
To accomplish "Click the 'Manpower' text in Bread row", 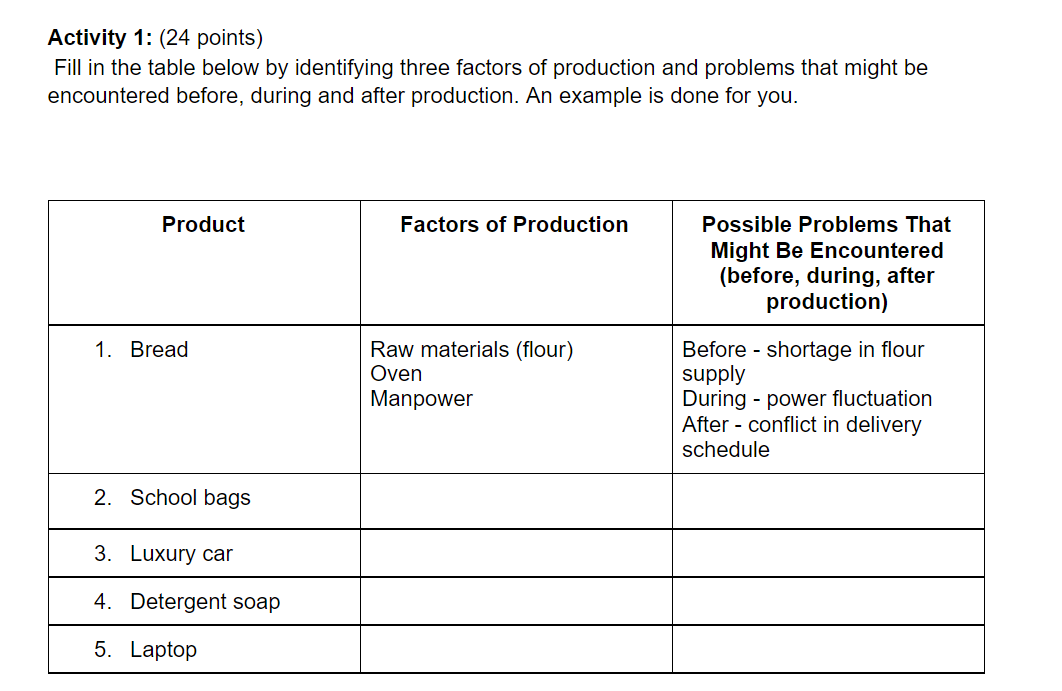I will [421, 399].
